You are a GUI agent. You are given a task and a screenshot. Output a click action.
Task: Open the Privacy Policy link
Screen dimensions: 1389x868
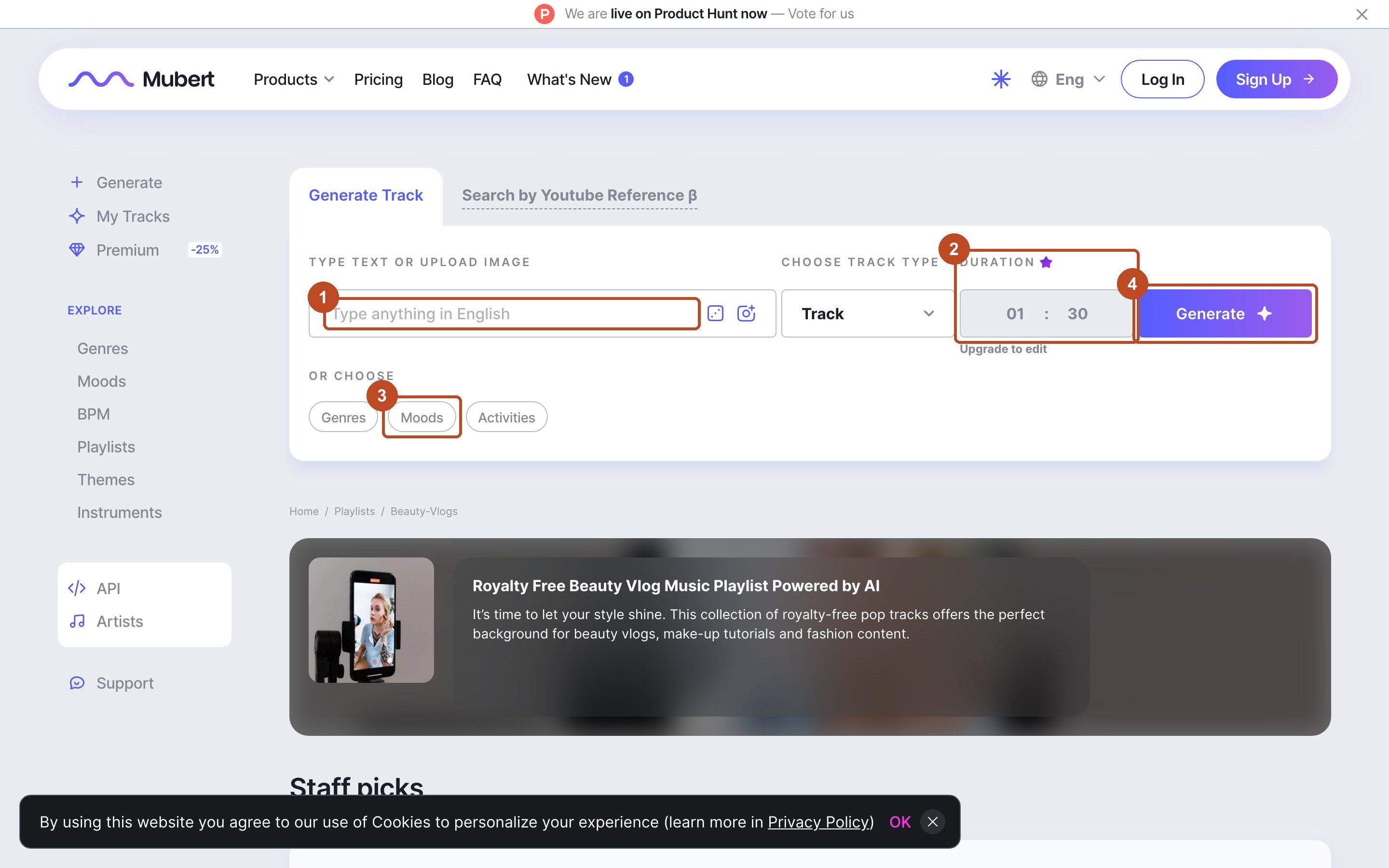[818, 822]
